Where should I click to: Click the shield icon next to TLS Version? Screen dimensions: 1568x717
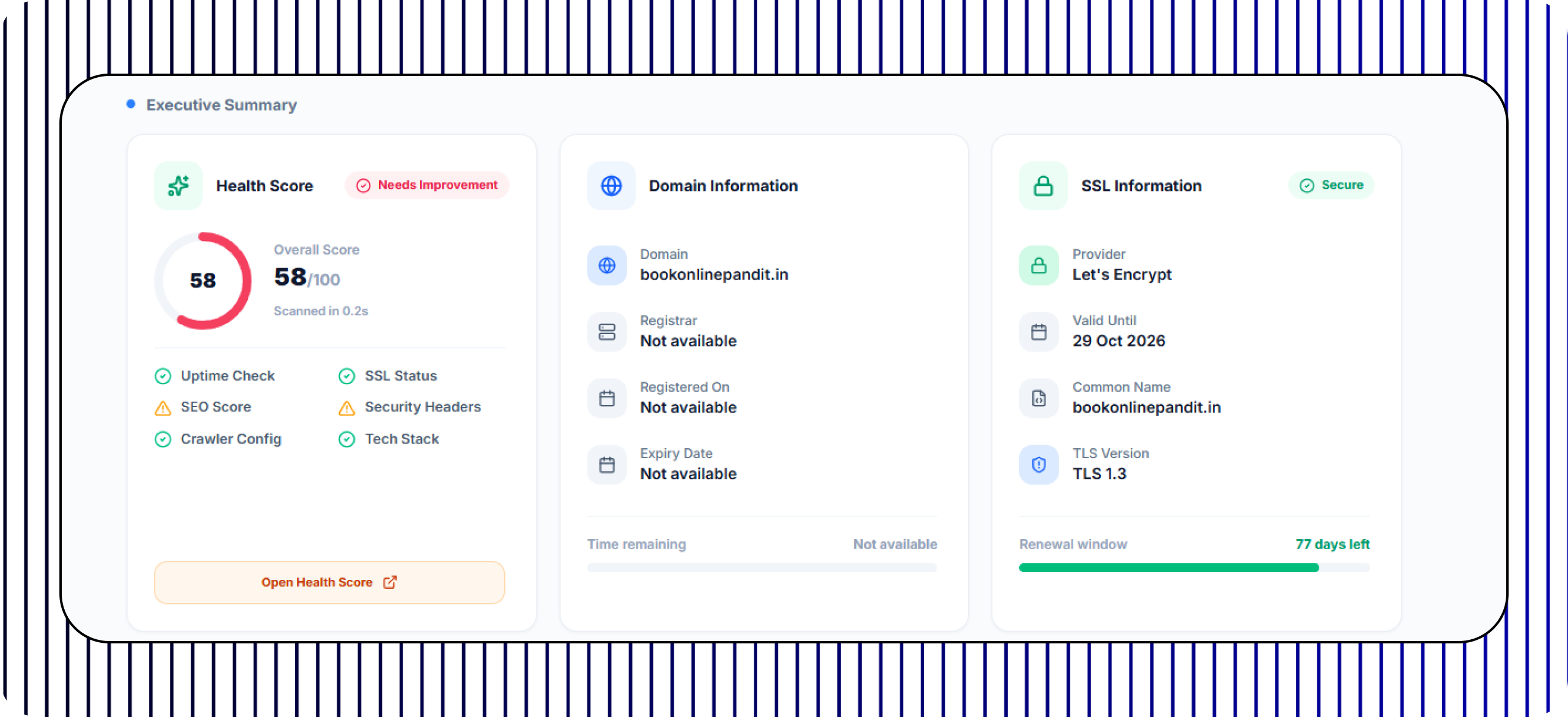coord(1039,465)
